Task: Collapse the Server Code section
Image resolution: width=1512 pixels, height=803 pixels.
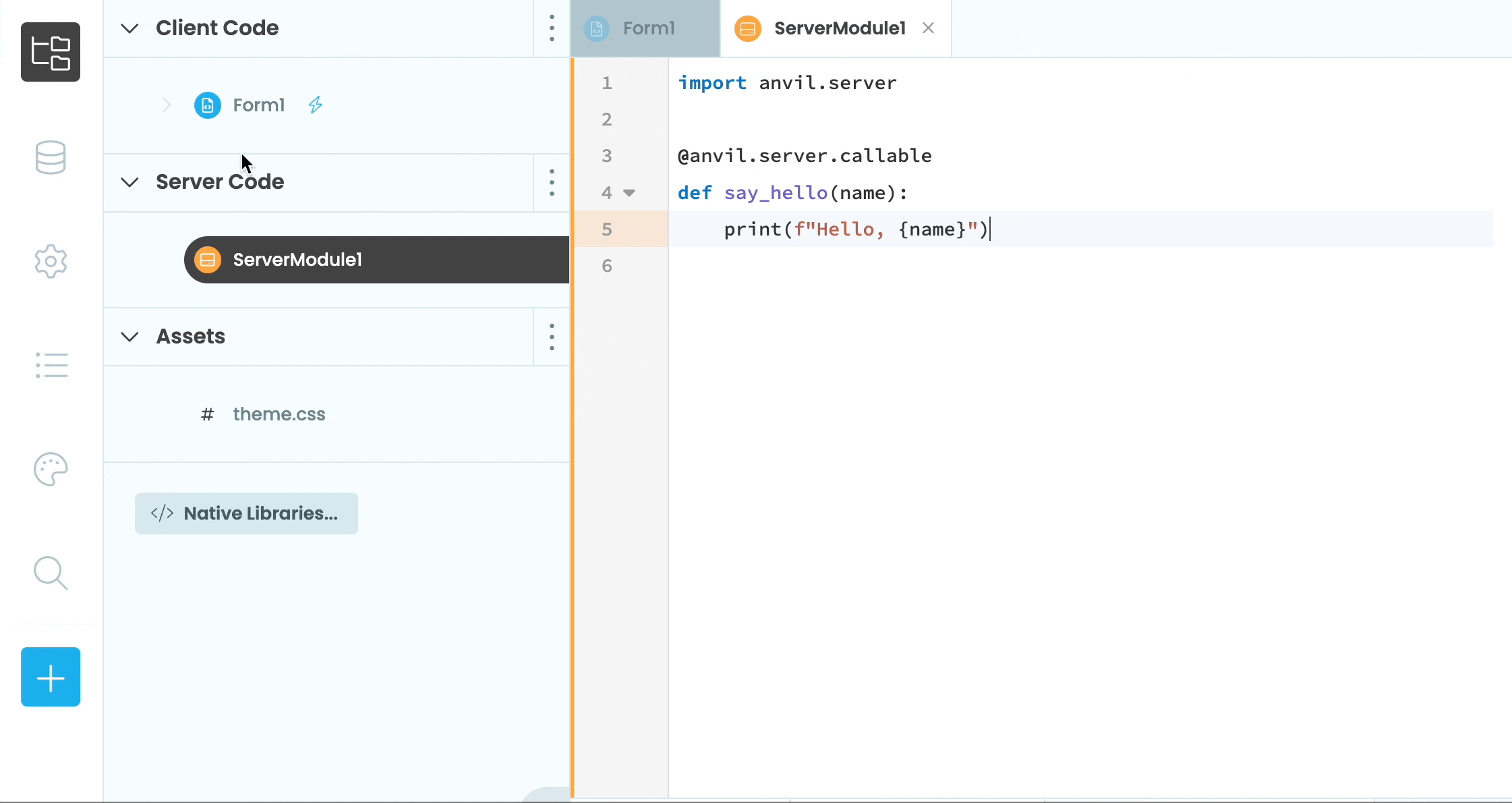Action: pyautogui.click(x=129, y=182)
